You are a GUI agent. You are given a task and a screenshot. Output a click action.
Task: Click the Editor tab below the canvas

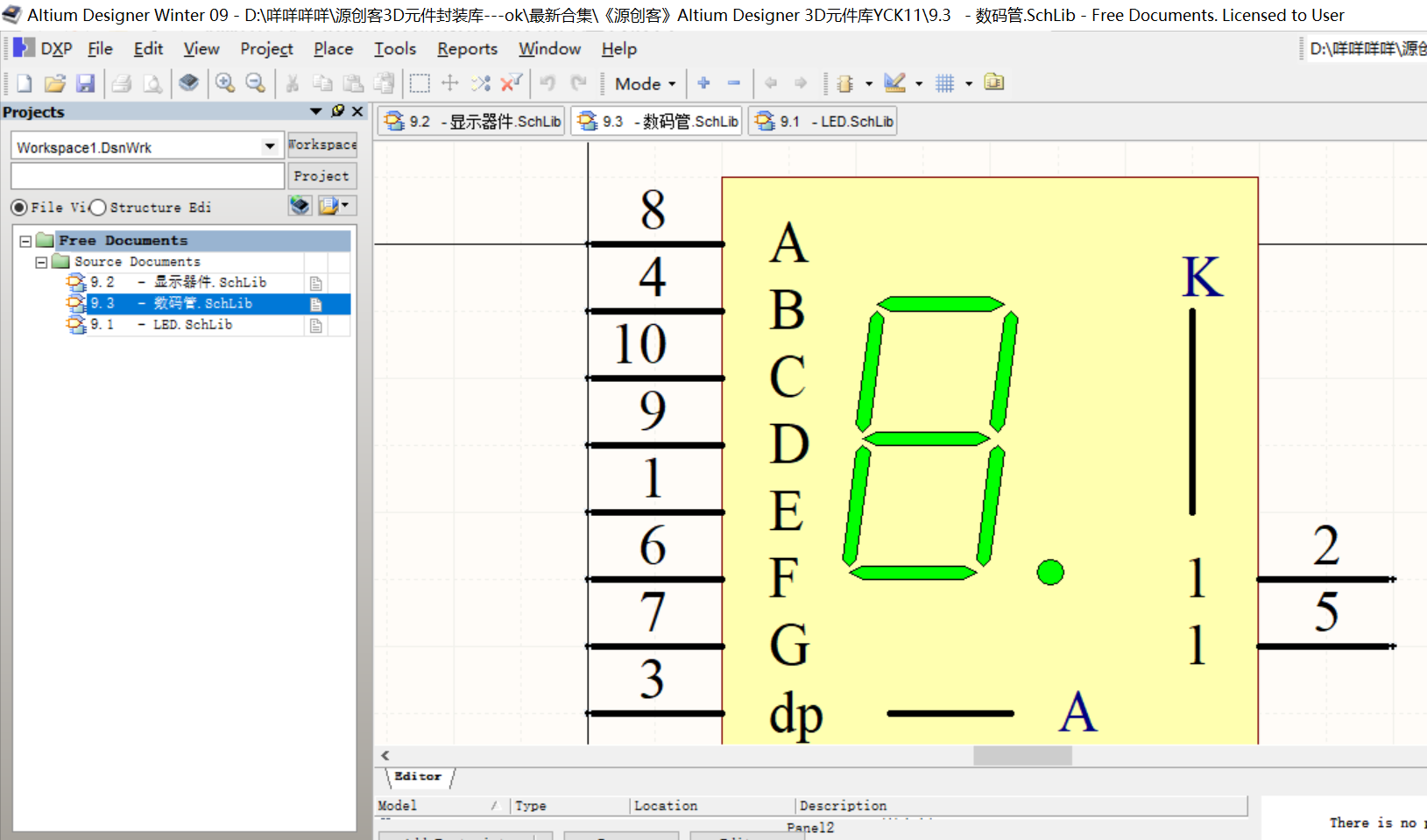tap(419, 777)
